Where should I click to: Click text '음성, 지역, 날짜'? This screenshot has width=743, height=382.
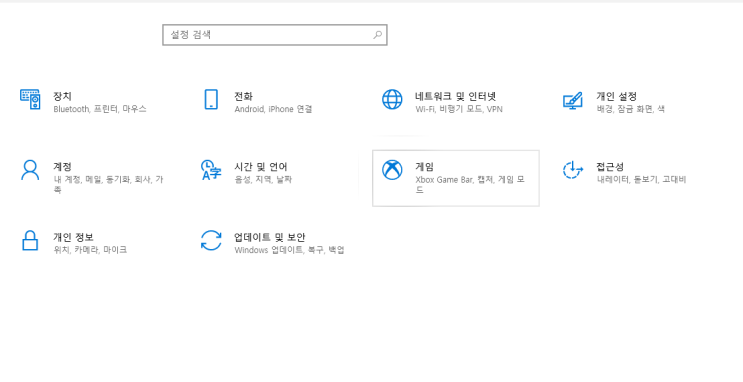[x=263, y=180]
